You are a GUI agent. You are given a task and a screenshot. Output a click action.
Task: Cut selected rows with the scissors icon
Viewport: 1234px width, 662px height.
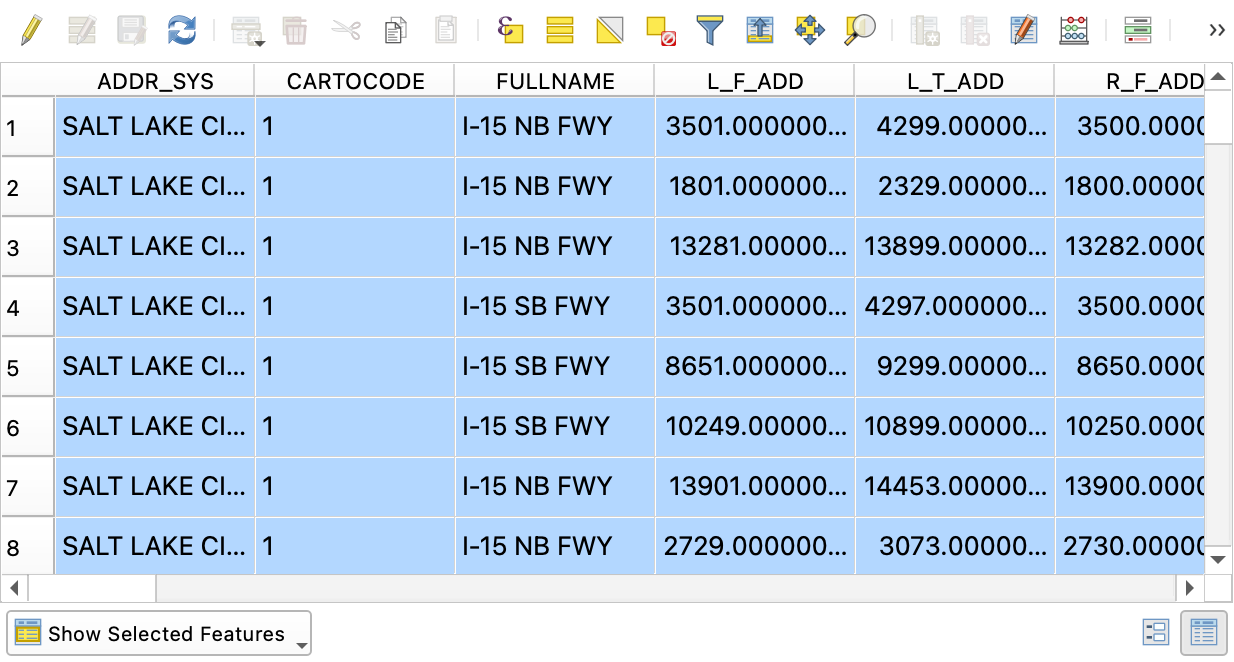[x=346, y=30]
